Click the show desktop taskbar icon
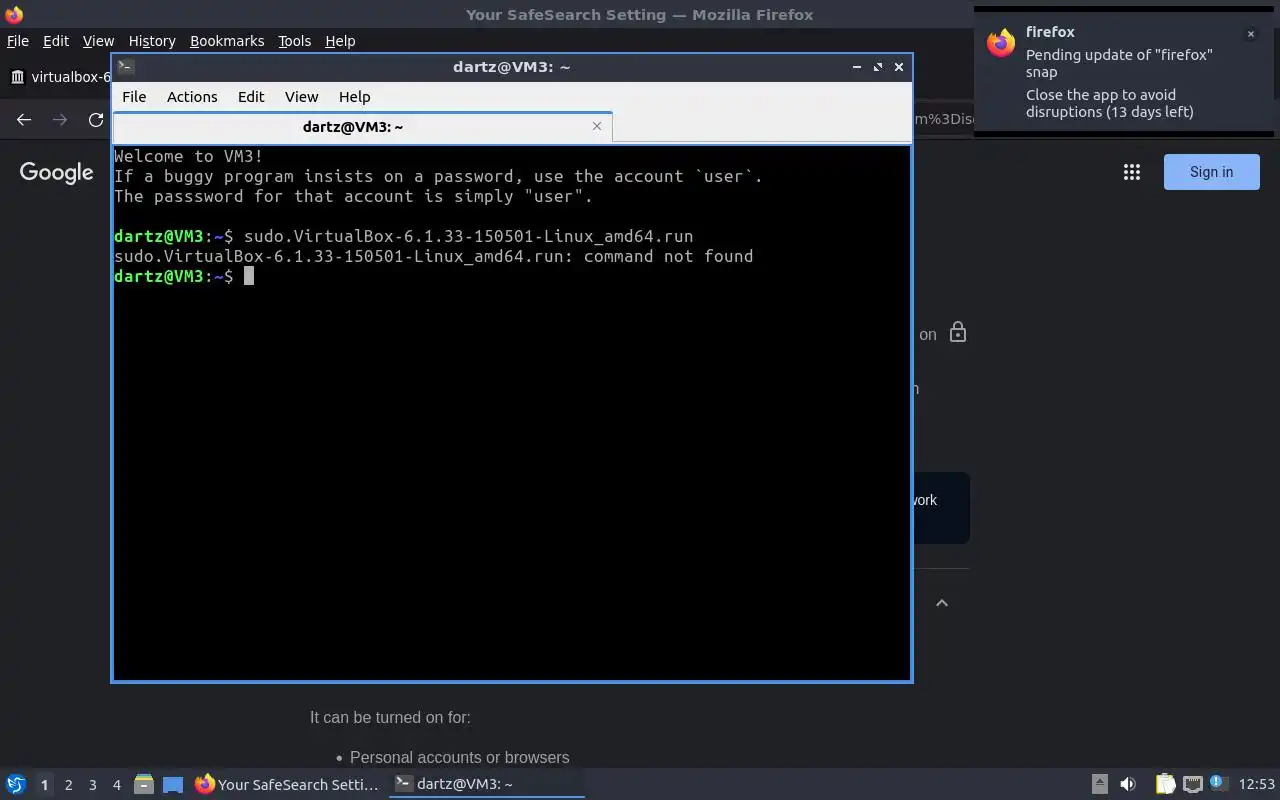 173,785
